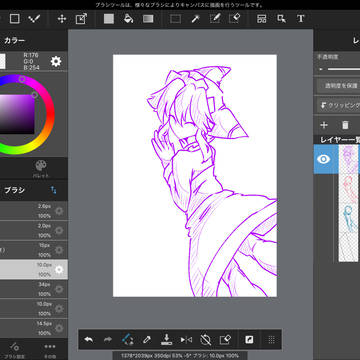Tap the current white color swatch
Screen dimensions: 360x360
(3, 61)
